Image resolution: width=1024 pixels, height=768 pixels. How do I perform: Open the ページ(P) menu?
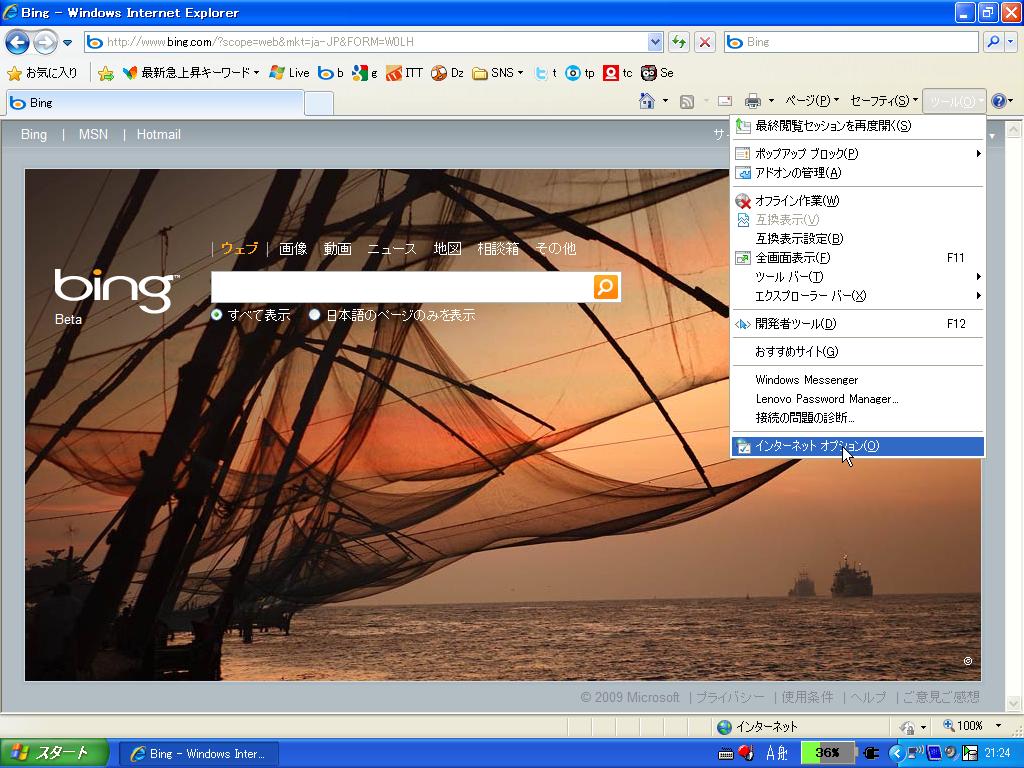(812, 101)
